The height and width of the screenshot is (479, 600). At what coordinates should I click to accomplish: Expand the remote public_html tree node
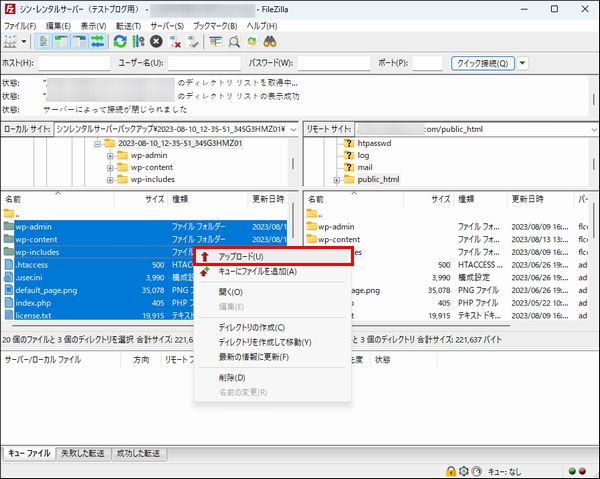click(337, 180)
